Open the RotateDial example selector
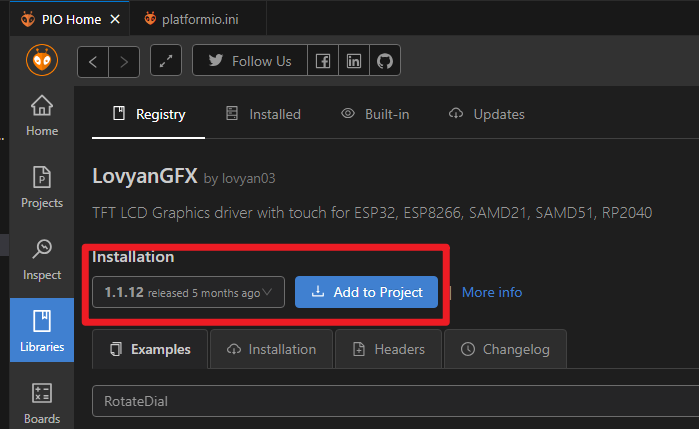 pos(395,401)
